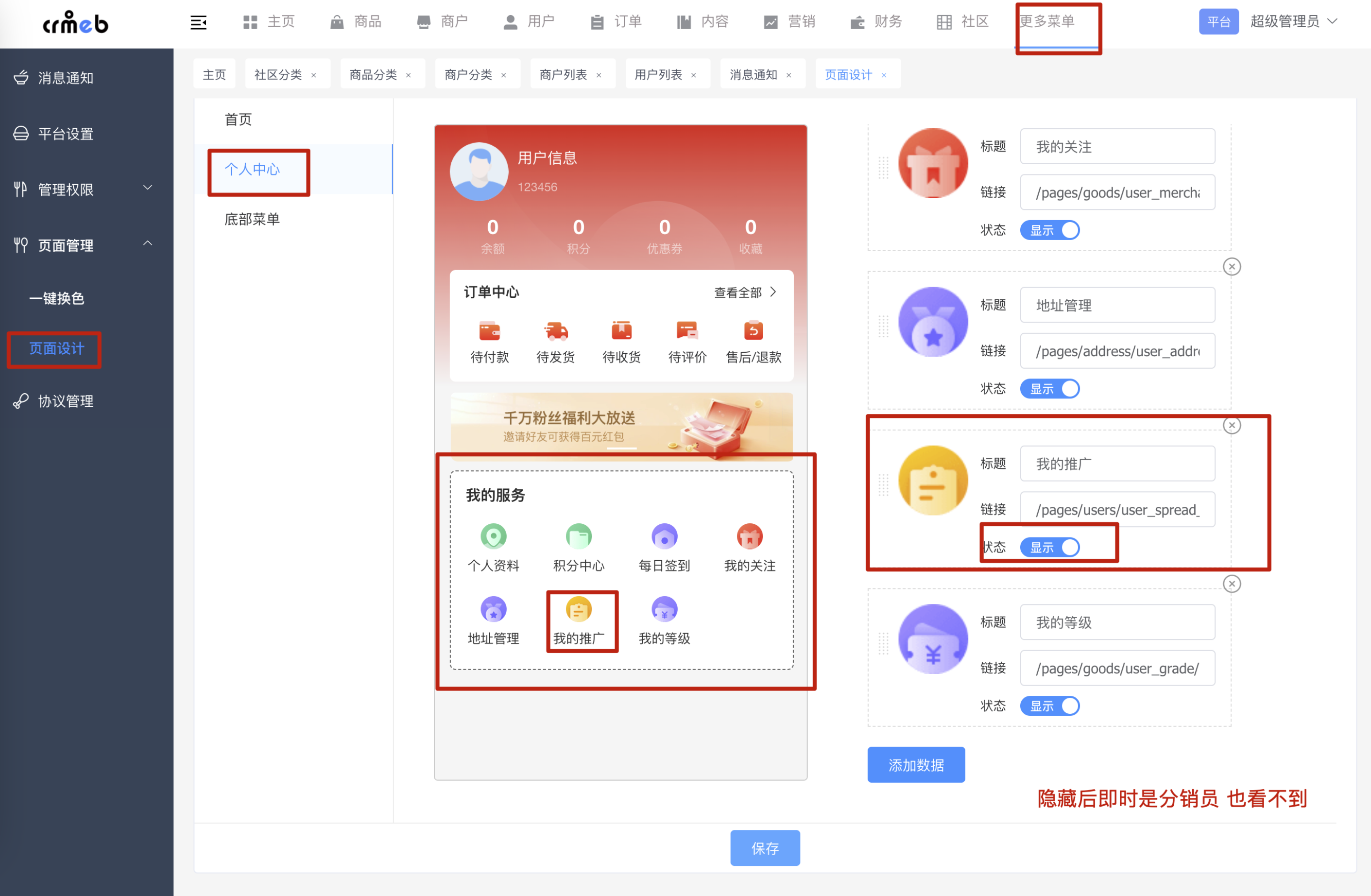Select the 待发货 truck icon

pos(556,331)
